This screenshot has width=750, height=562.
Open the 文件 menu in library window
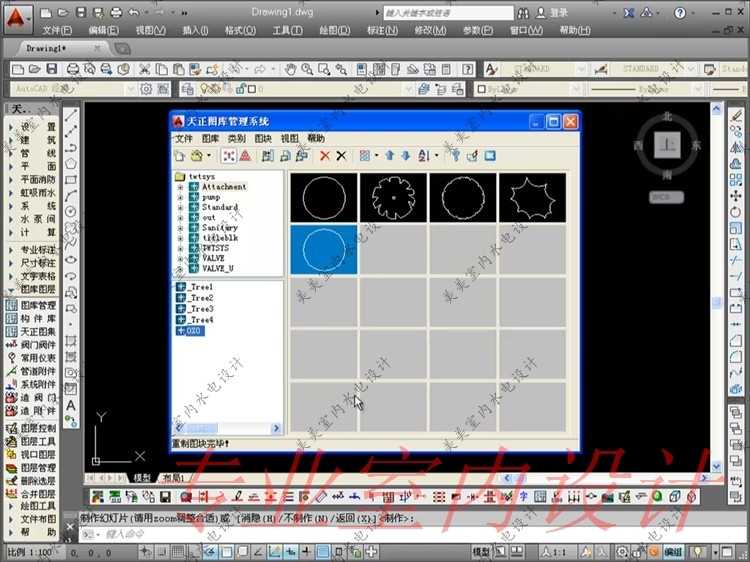pos(183,138)
